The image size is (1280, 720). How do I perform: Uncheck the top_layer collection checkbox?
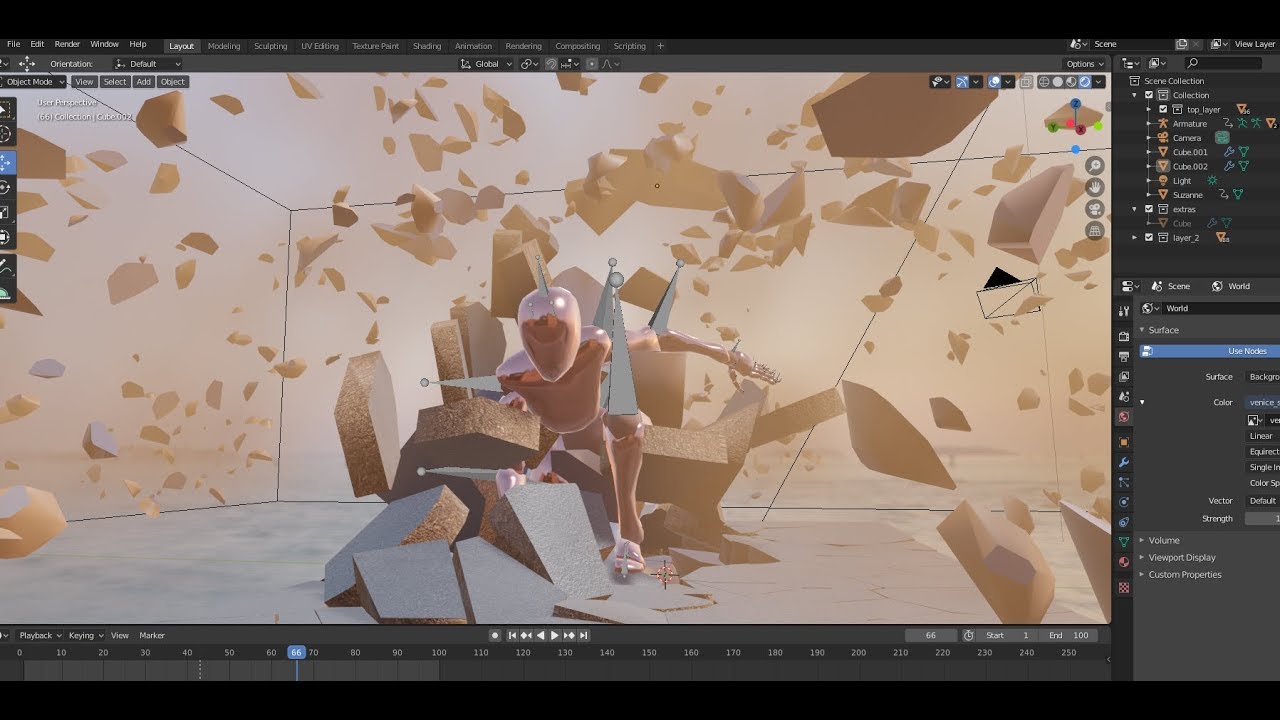1162,109
